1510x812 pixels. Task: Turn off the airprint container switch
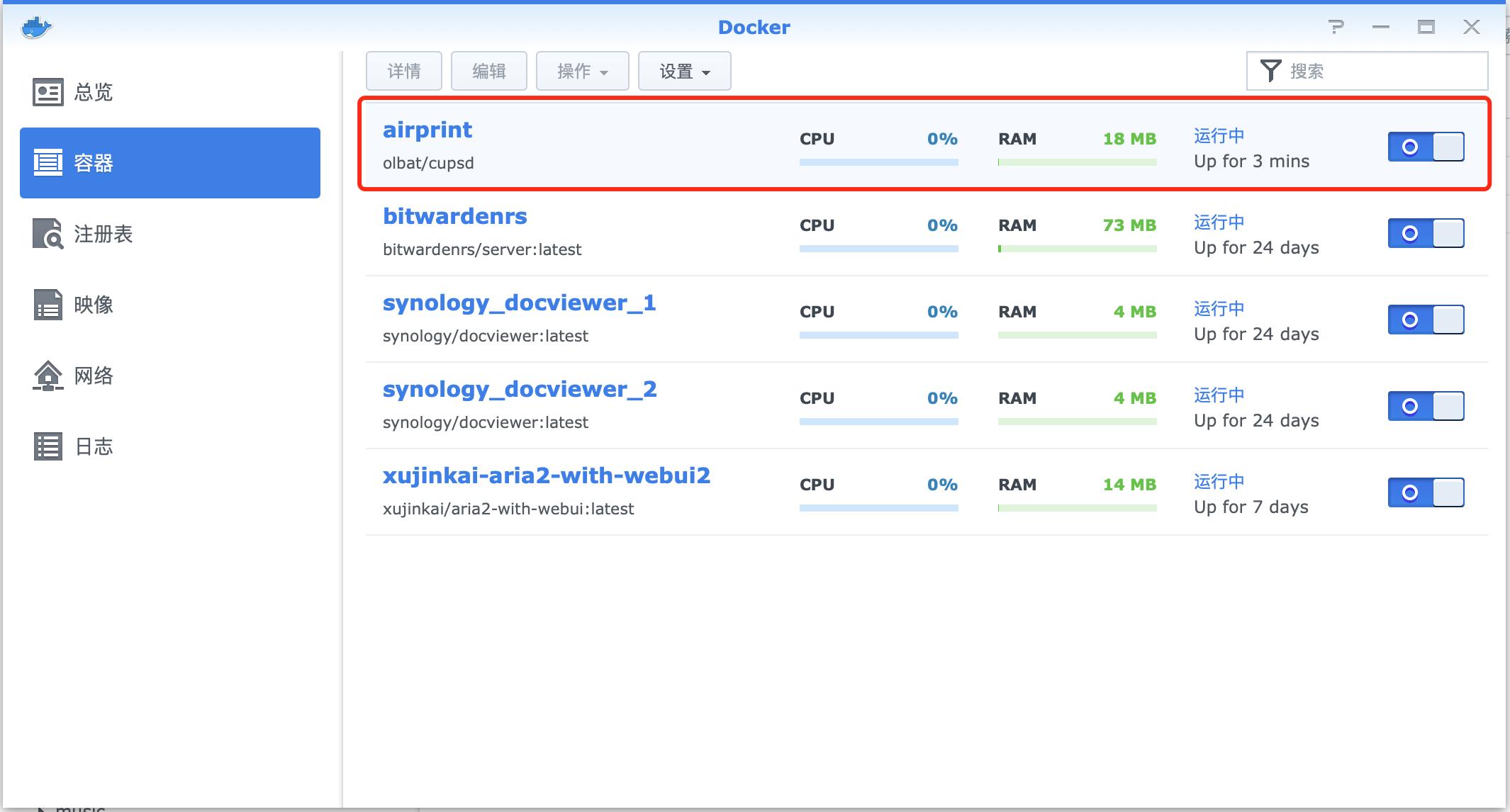tap(1426, 147)
